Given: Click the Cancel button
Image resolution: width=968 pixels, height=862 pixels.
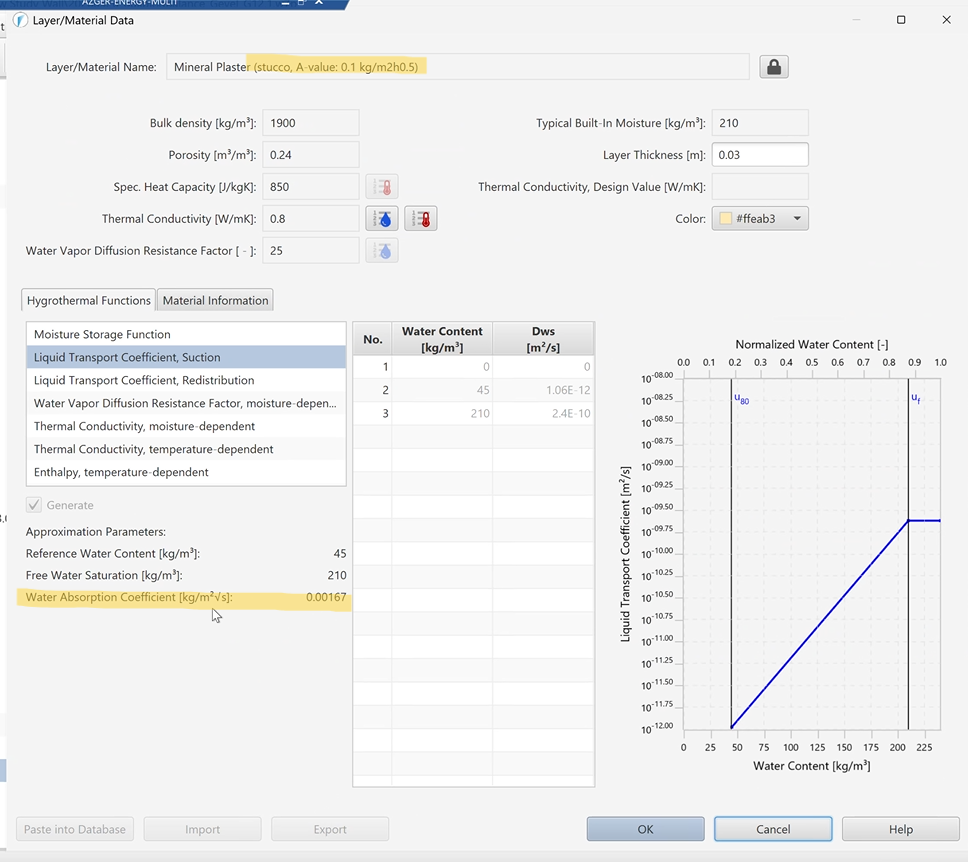Looking at the screenshot, I should 773,829.
